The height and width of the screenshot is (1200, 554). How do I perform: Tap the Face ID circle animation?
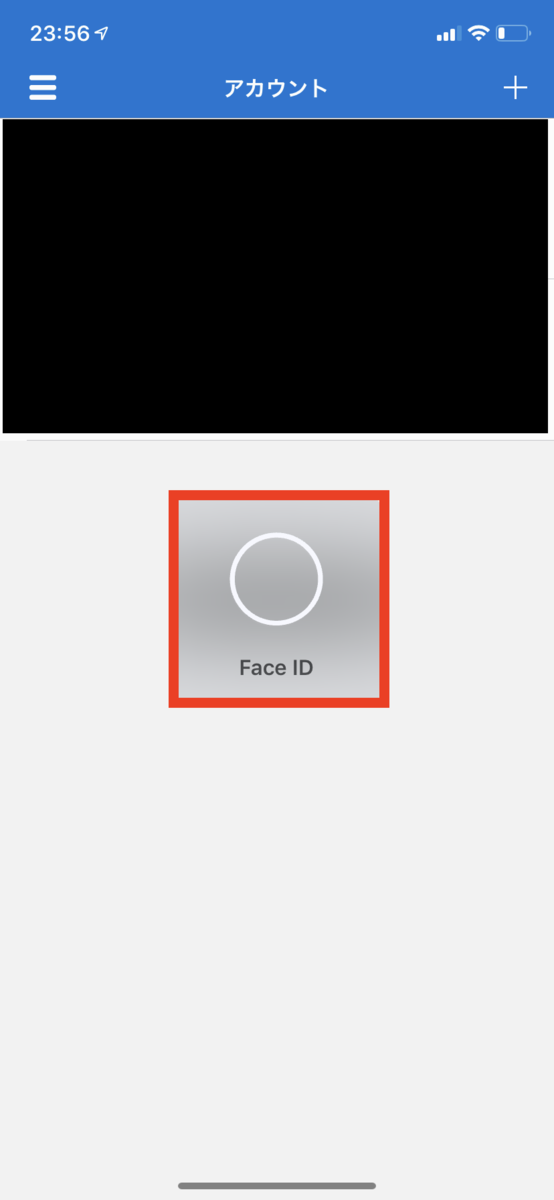(276, 579)
